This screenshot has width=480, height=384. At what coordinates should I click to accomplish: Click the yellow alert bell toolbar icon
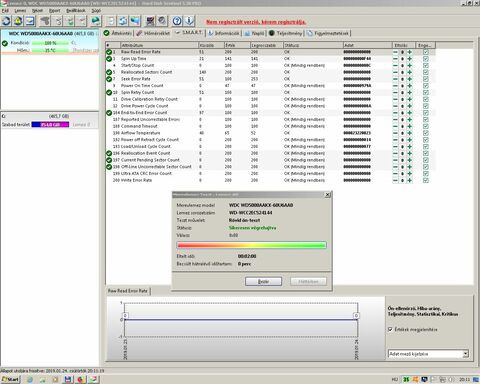tap(18, 21)
